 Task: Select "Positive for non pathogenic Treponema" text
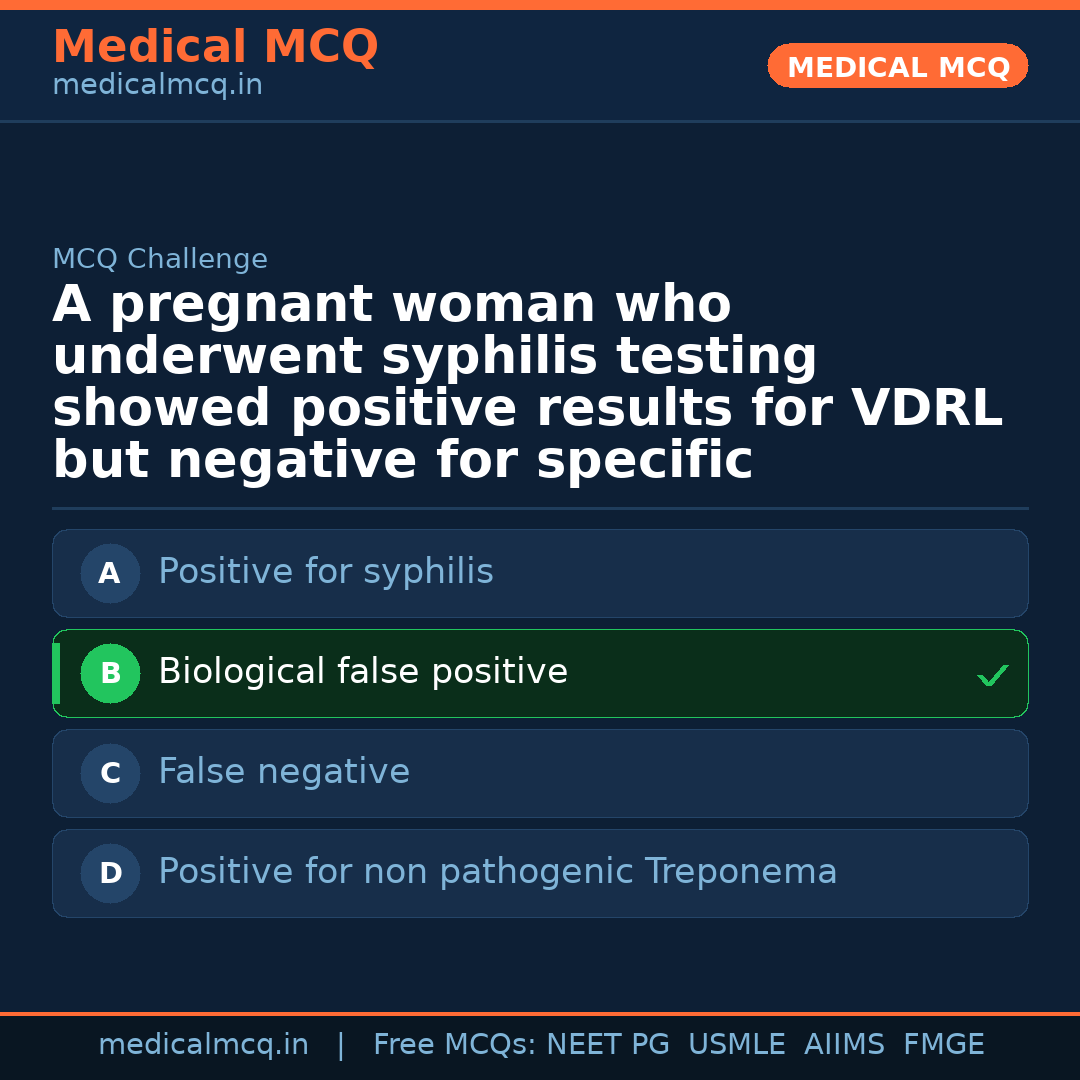pyautogui.click(x=497, y=872)
